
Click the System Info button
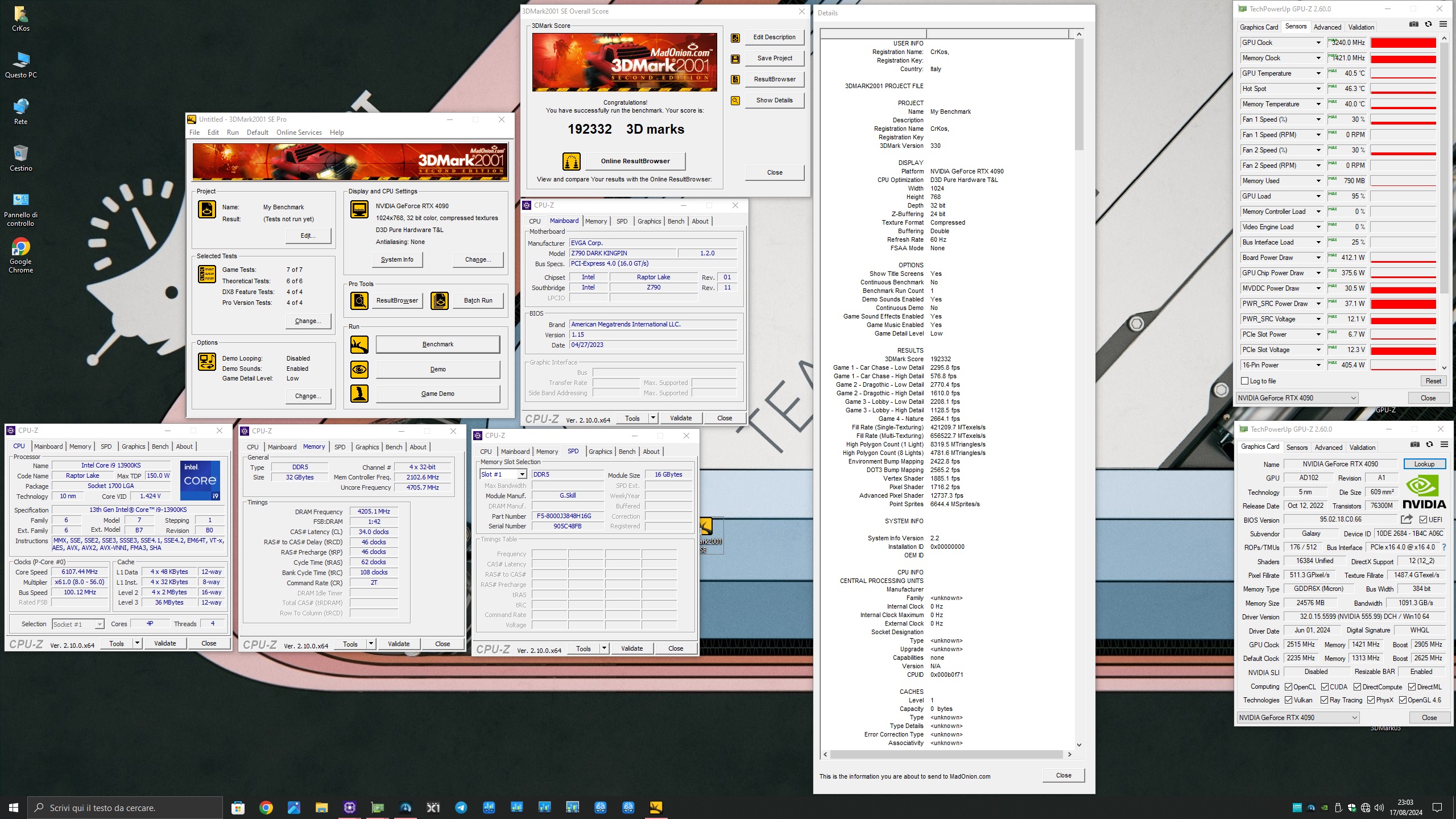pos(397,259)
